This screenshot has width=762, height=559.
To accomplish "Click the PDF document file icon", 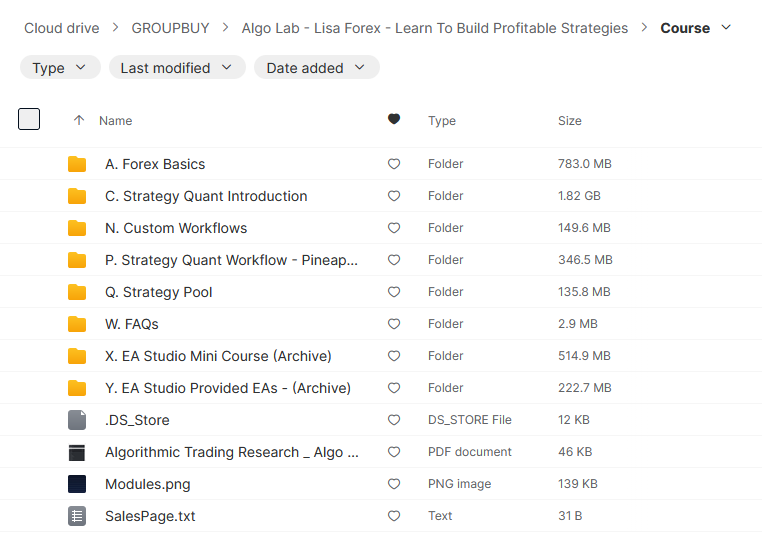I will [77, 452].
